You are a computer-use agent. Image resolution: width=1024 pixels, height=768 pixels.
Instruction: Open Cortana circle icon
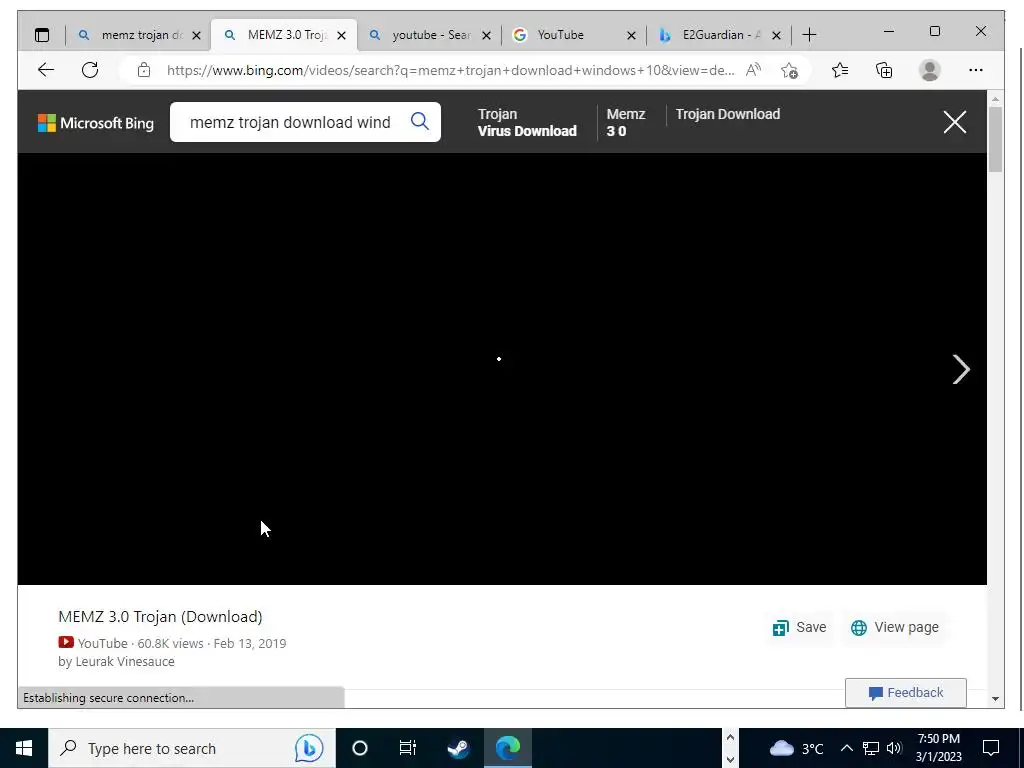(360, 748)
